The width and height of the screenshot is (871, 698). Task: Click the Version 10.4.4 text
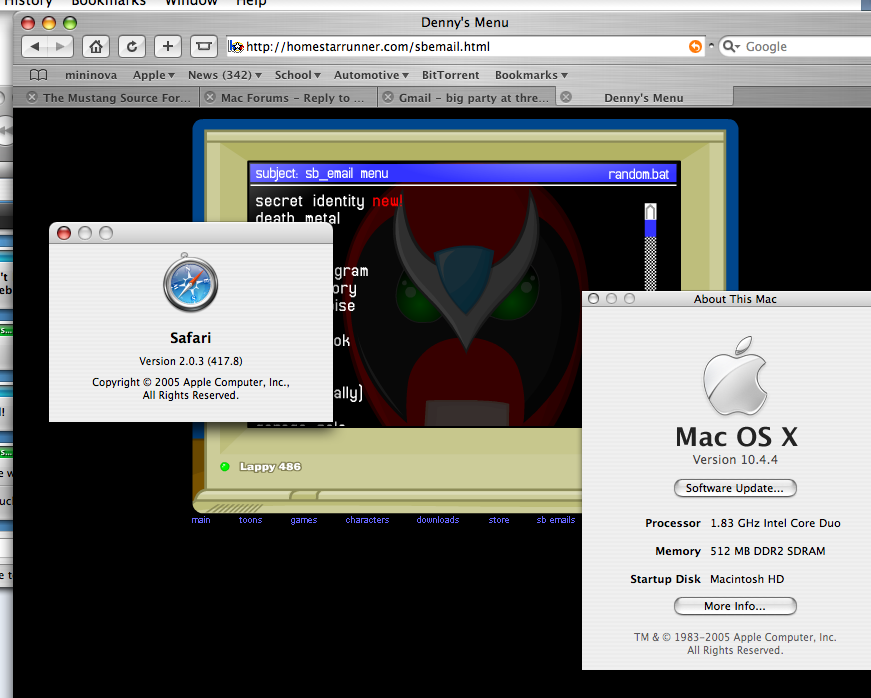[735, 460]
